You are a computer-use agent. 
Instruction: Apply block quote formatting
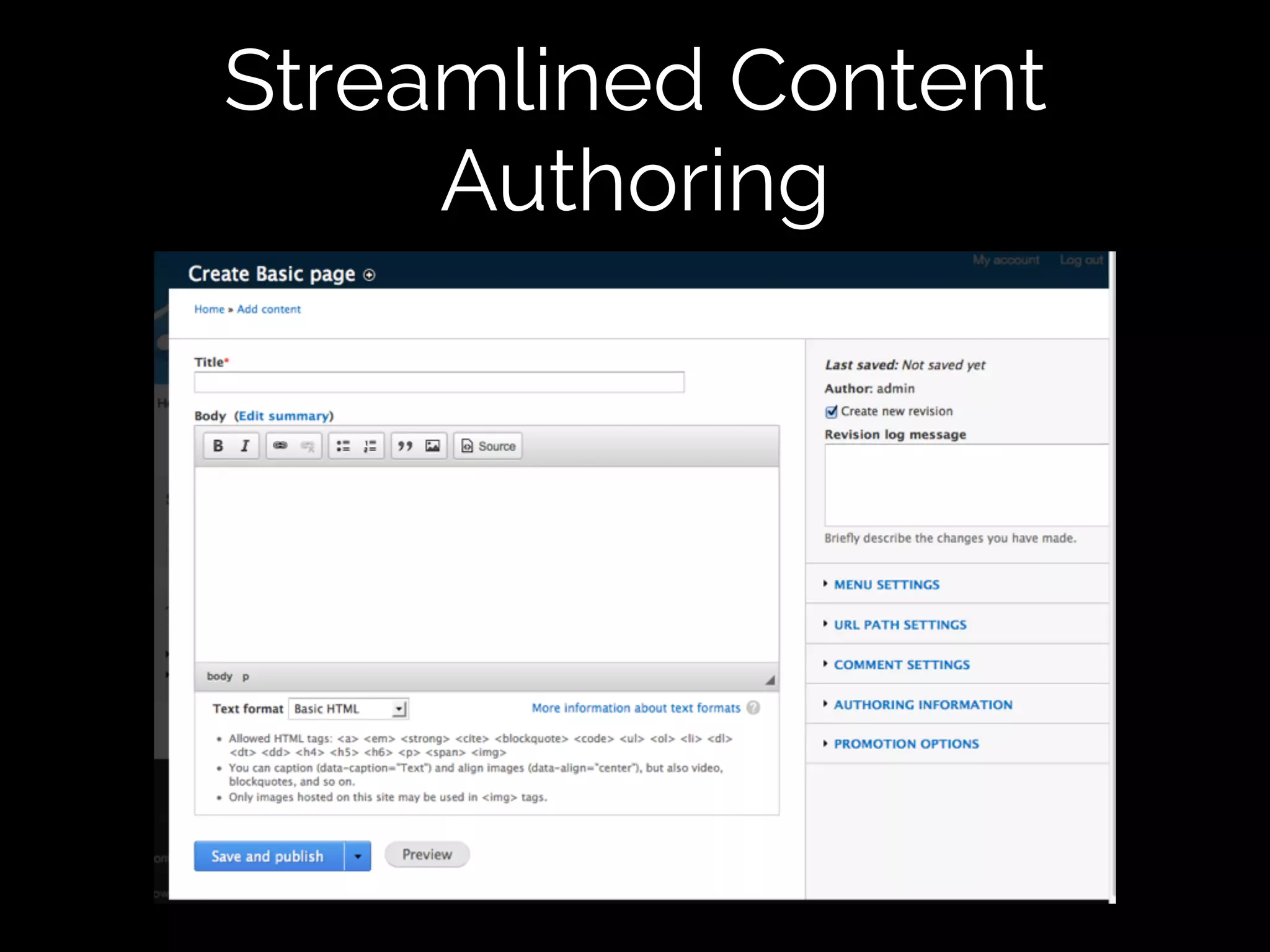tap(406, 446)
